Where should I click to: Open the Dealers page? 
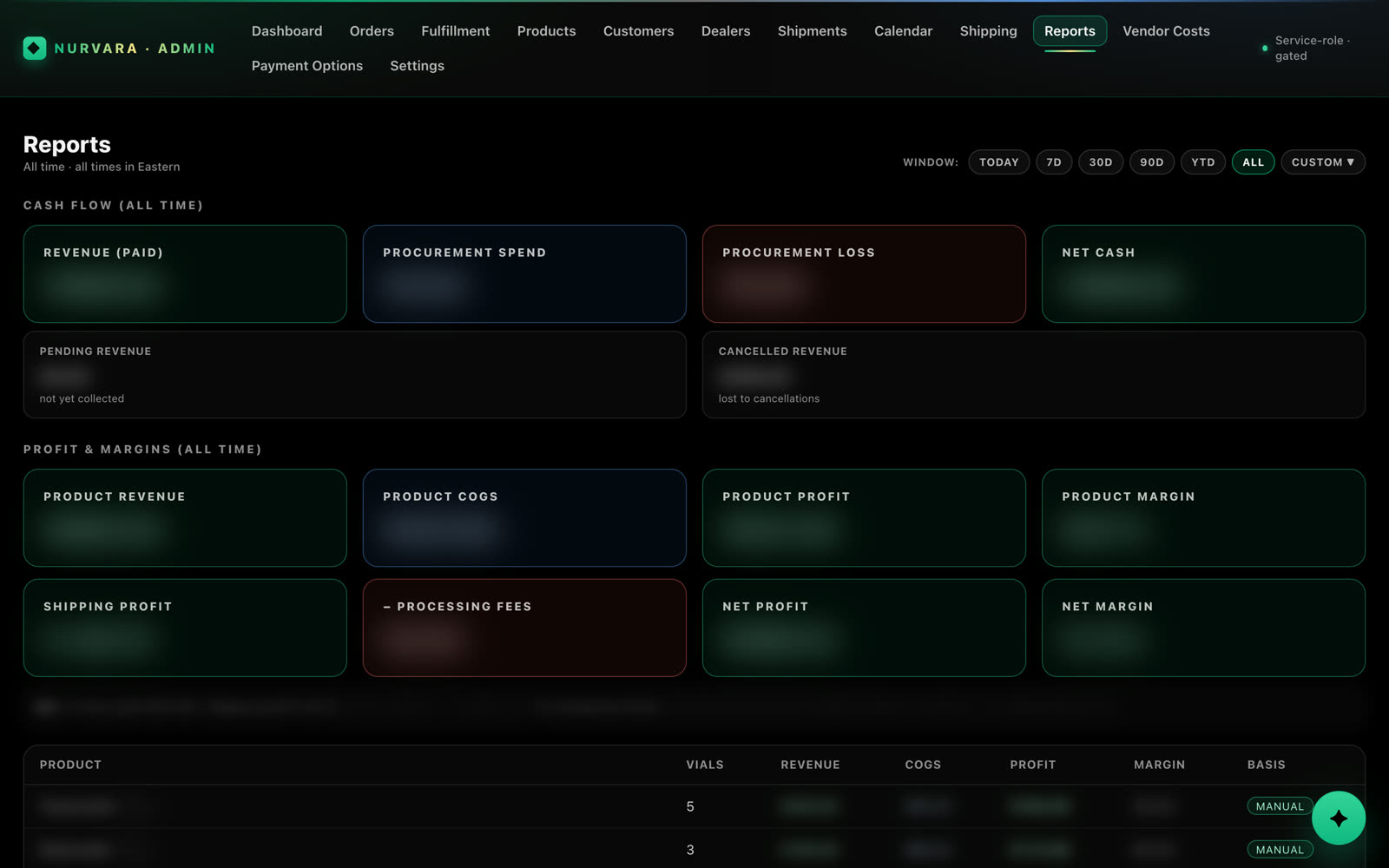coord(726,31)
